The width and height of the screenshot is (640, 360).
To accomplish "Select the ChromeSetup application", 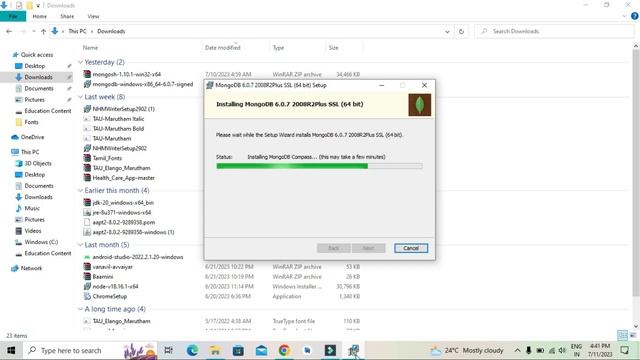I will (109, 296).
